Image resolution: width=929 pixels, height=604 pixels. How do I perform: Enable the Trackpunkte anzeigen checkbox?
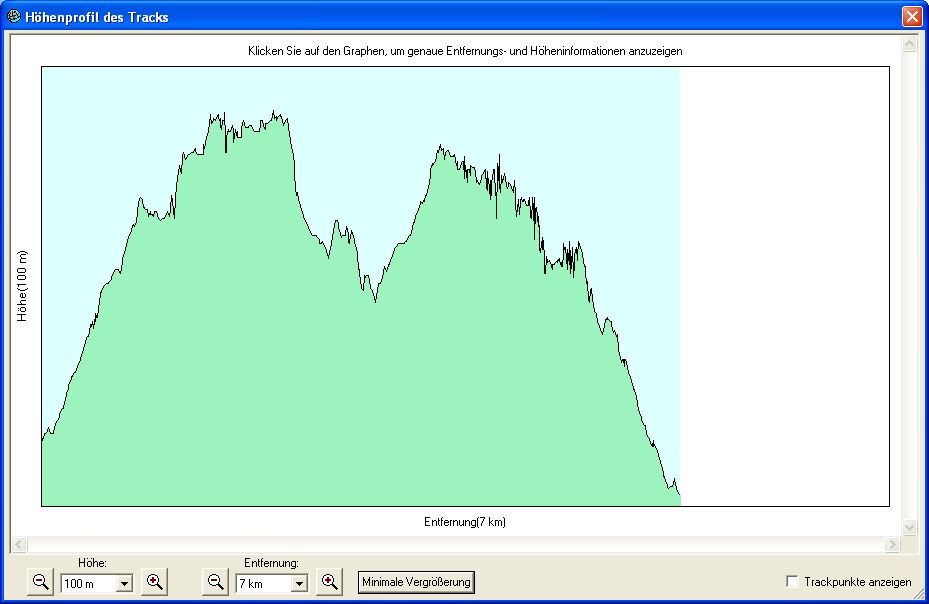click(793, 582)
